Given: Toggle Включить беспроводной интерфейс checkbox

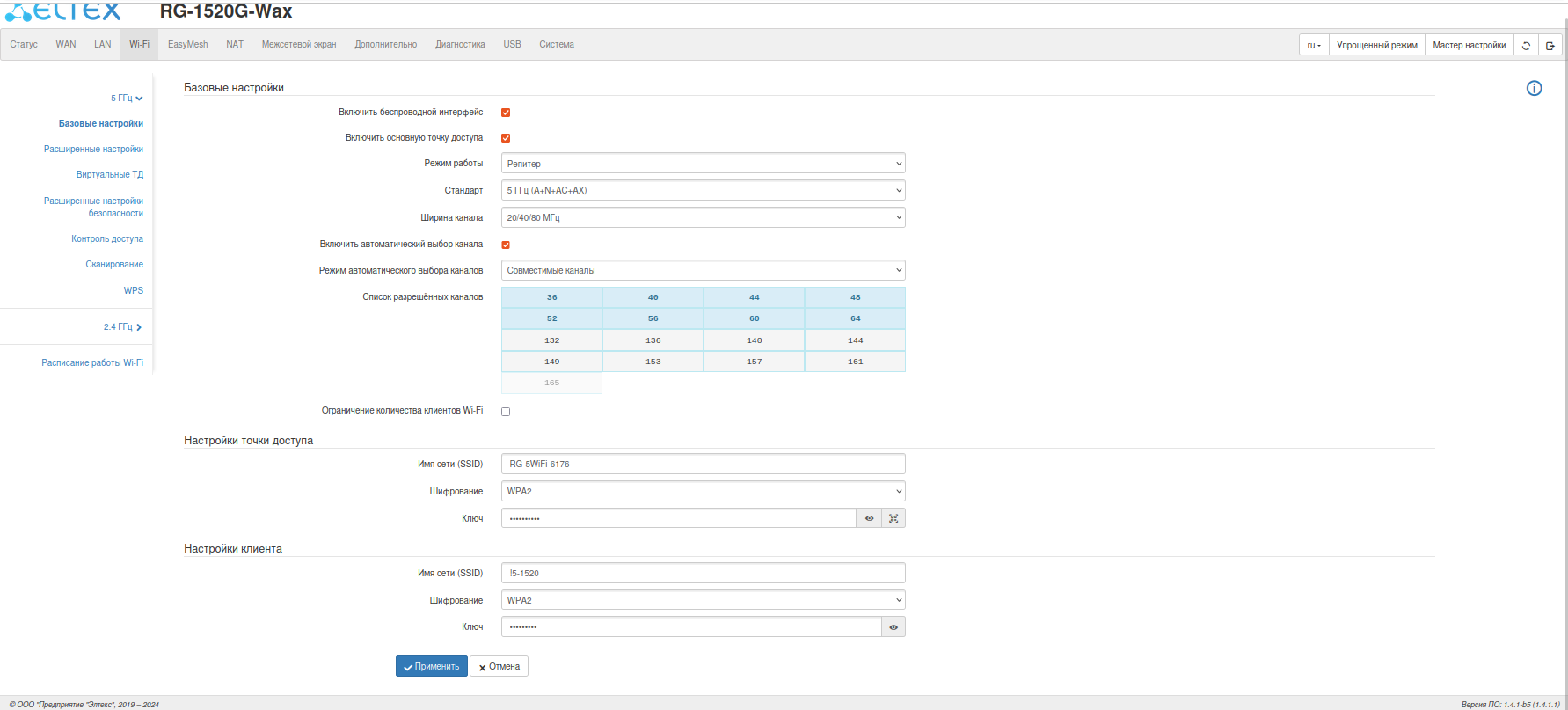Looking at the screenshot, I should [x=506, y=113].
